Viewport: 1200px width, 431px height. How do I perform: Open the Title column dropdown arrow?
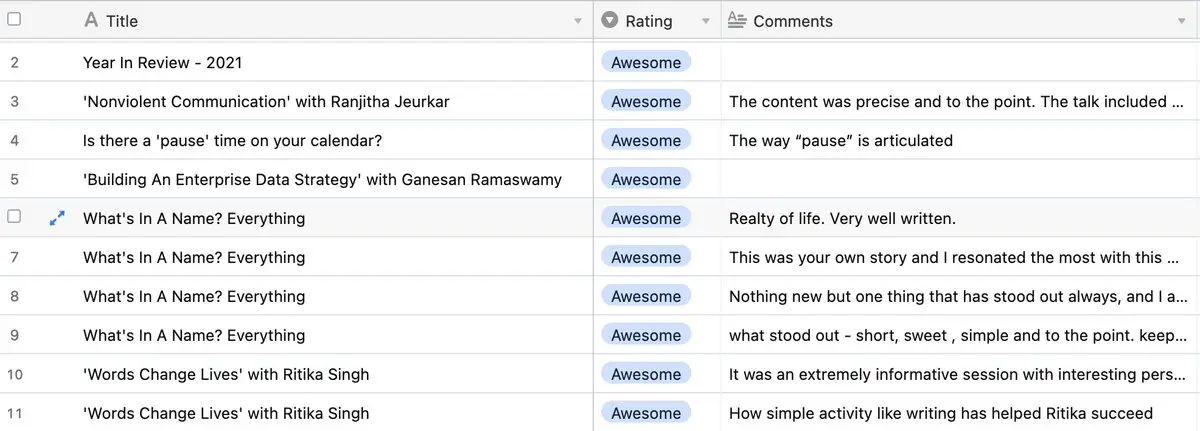[x=578, y=21]
